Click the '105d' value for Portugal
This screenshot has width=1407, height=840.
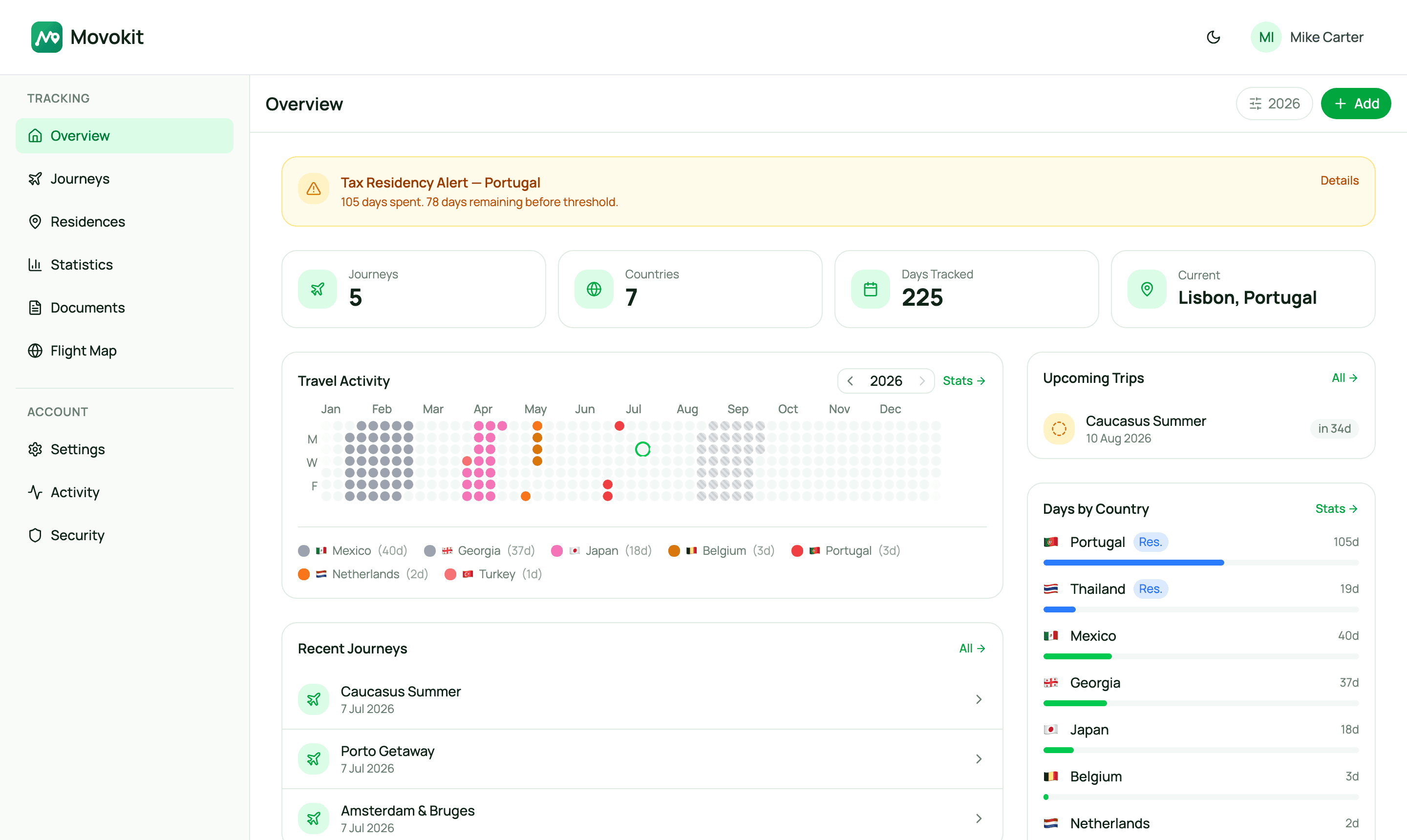click(1345, 542)
